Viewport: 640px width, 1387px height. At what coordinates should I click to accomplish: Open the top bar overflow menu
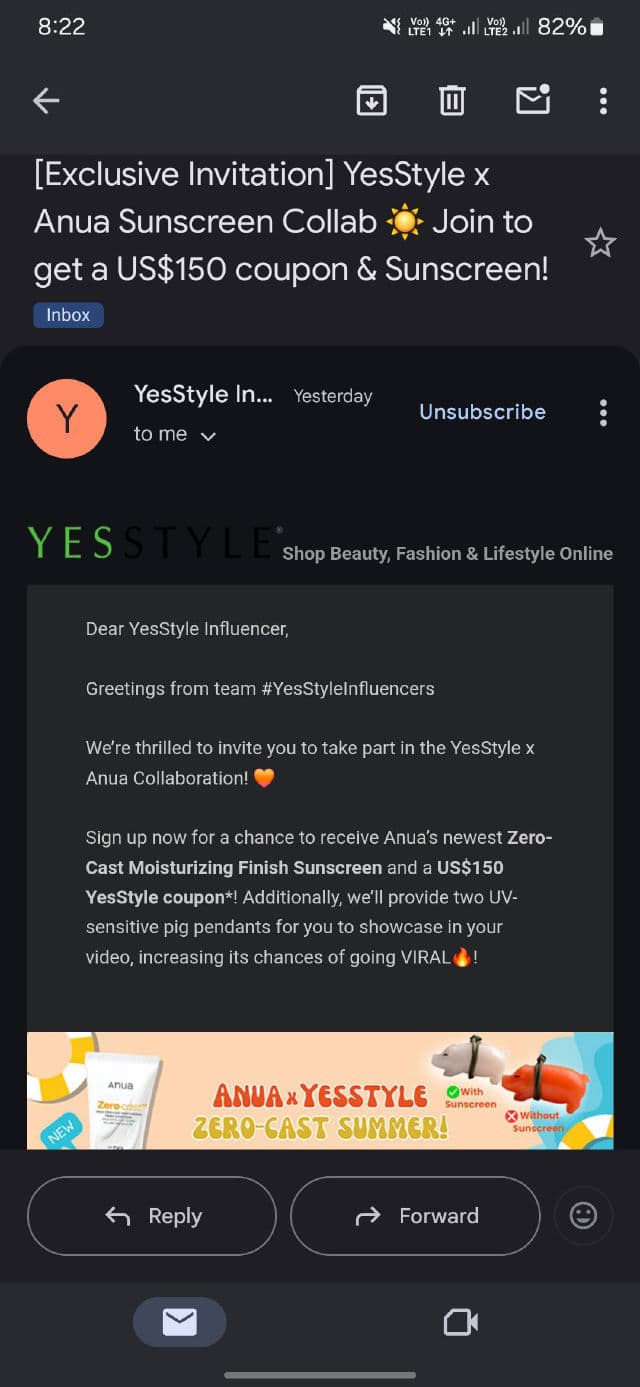click(603, 100)
